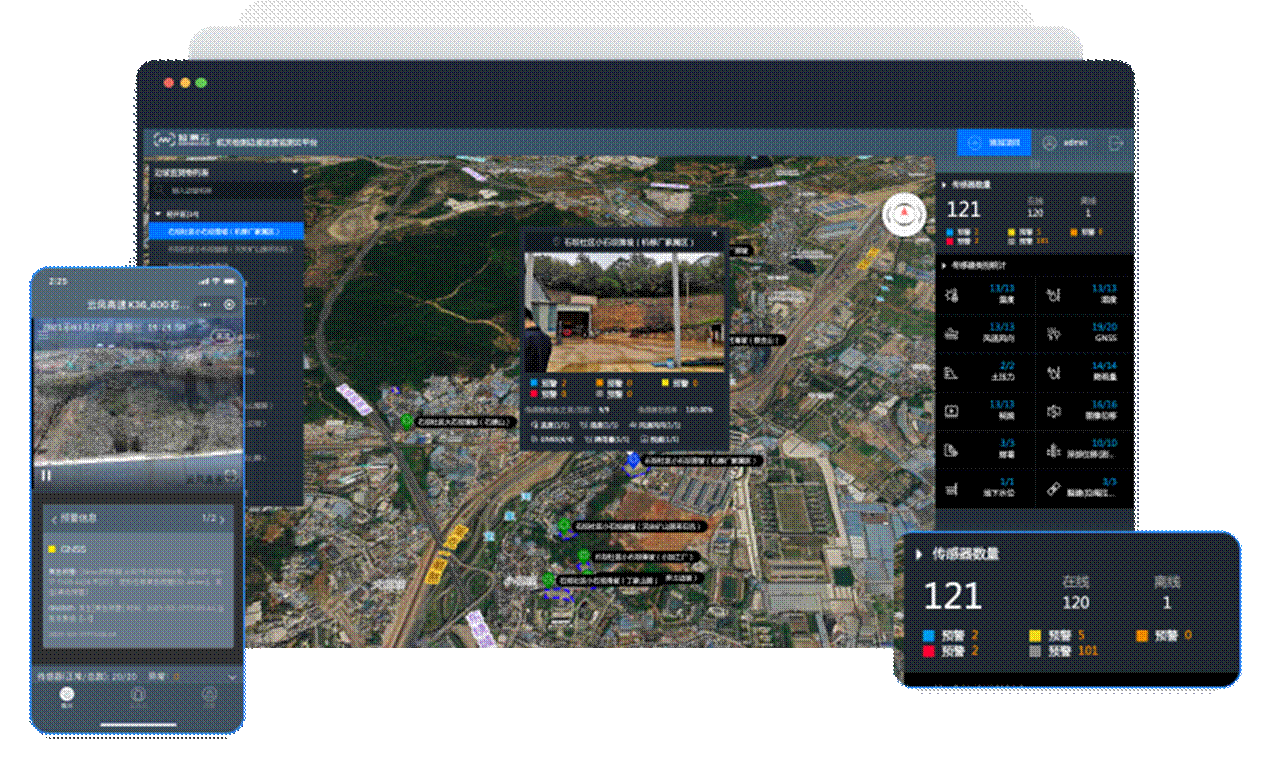Open the GNSS sensor tile 19/20
Image resolution: width=1271 pixels, height=771 pixels.
tap(1084, 332)
